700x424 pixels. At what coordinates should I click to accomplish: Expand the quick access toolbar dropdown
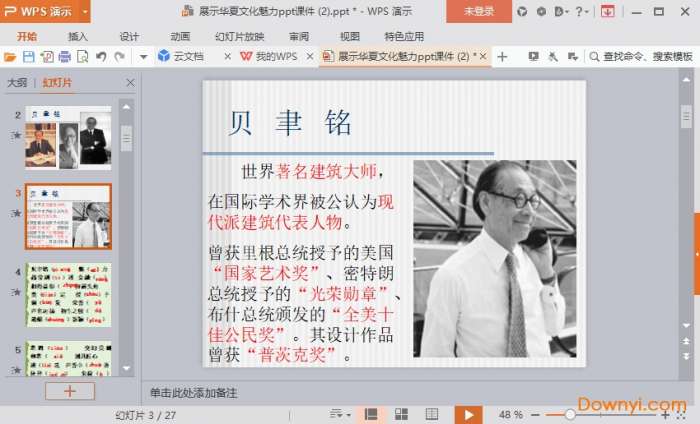point(143,57)
